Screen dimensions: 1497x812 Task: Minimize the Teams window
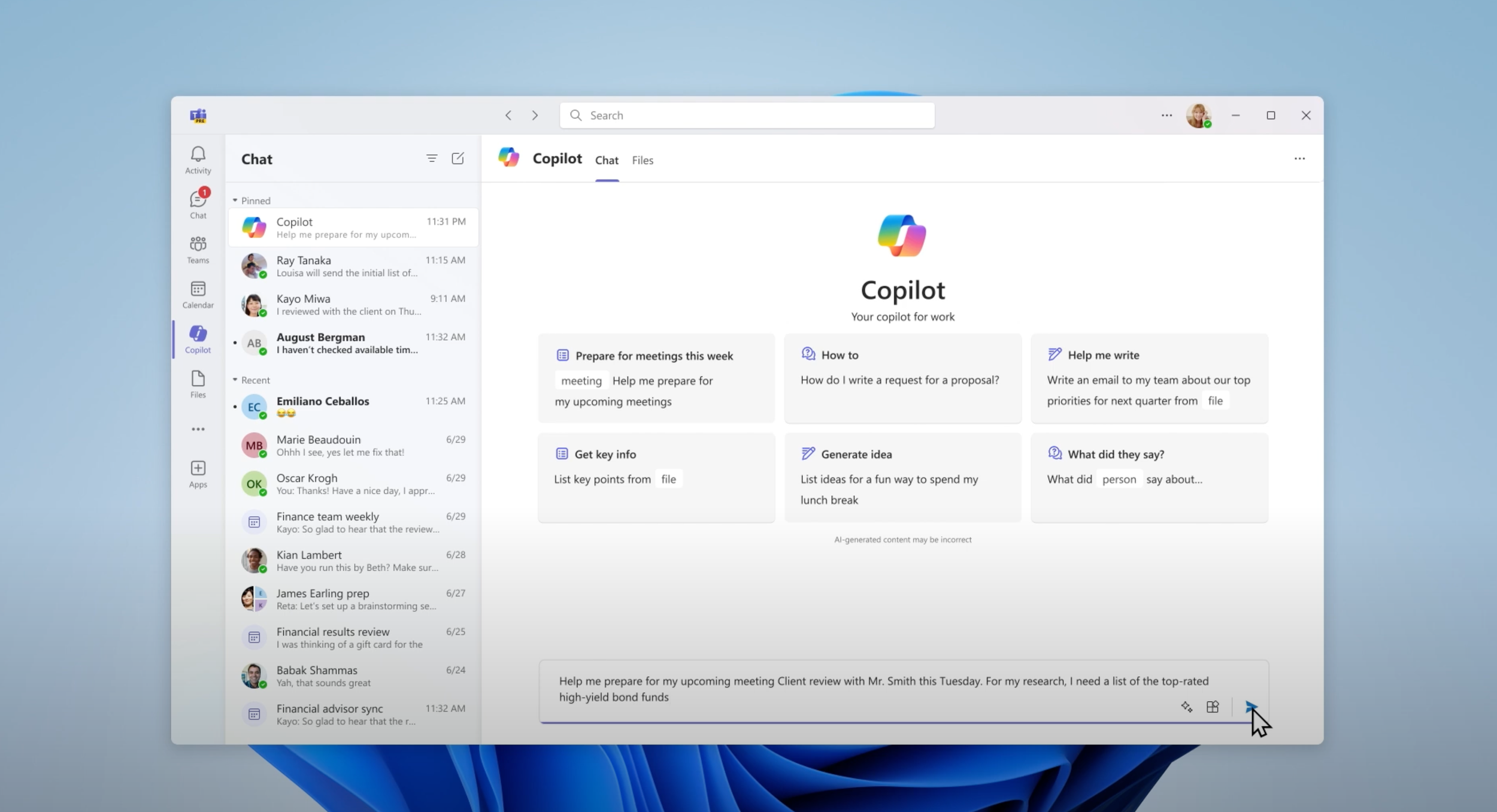click(x=1235, y=116)
